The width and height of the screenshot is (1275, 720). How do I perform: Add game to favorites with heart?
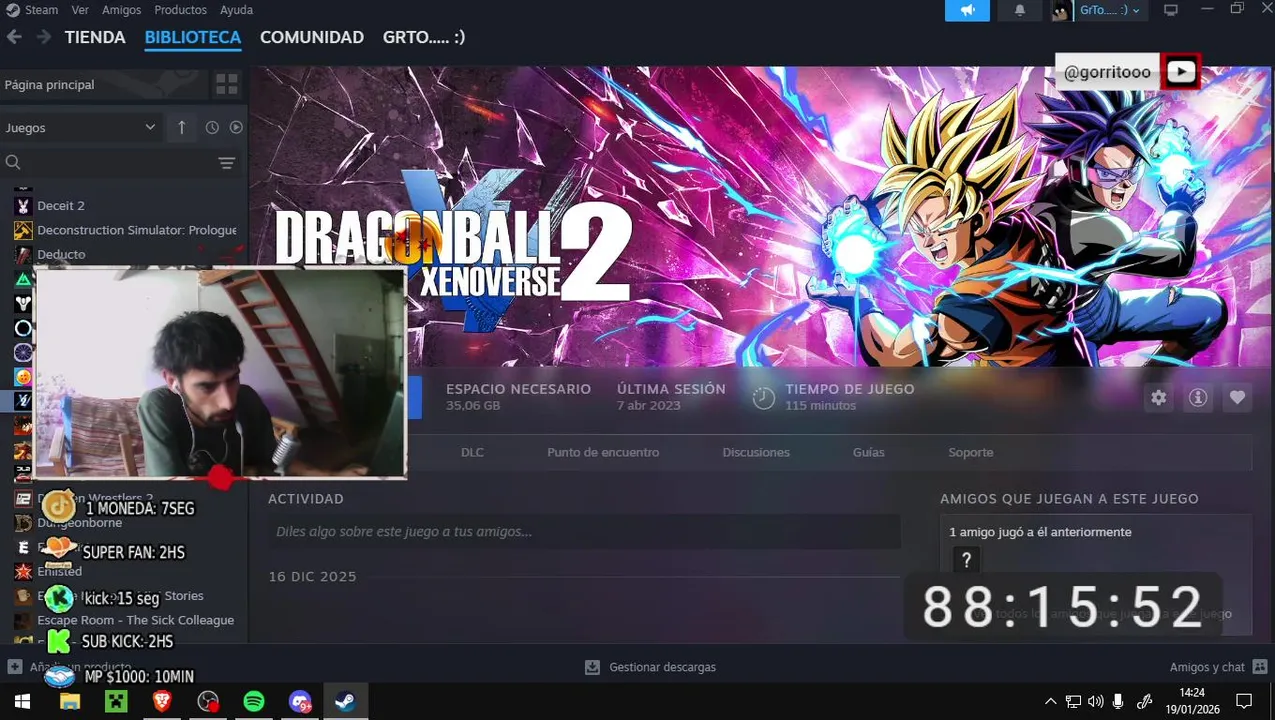[1237, 397]
